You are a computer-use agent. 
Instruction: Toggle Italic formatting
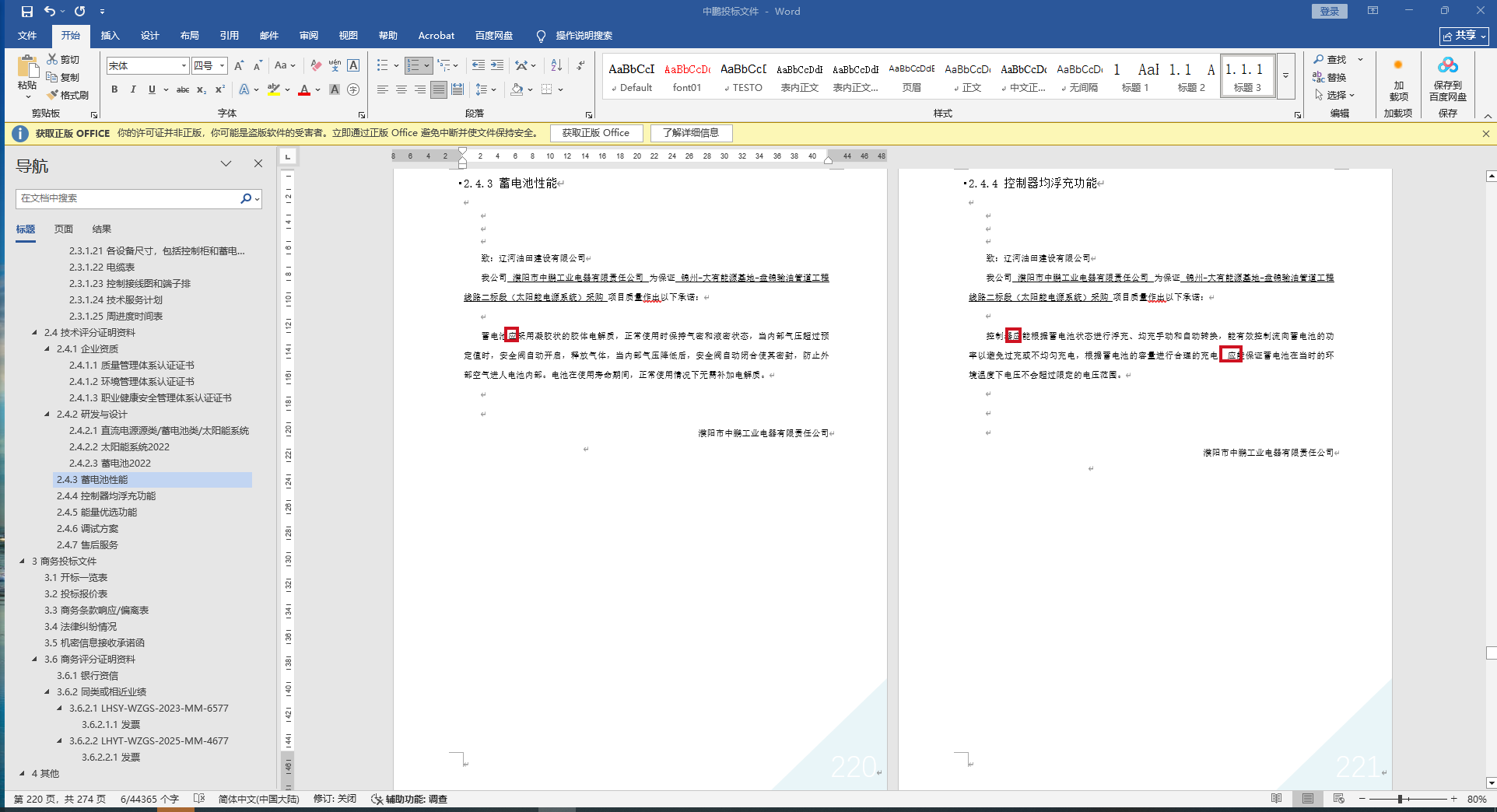[x=133, y=89]
